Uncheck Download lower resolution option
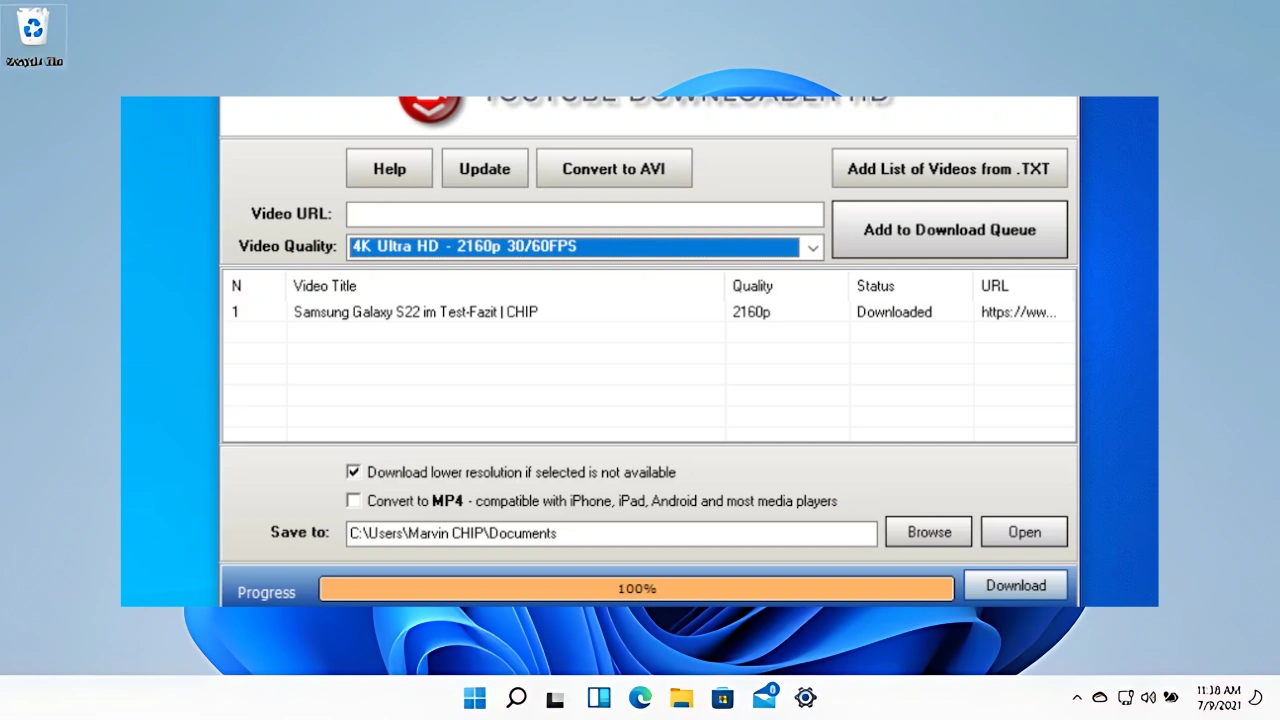Image resolution: width=1280 pixels, height=720 pixels. (x=353, y=472)
